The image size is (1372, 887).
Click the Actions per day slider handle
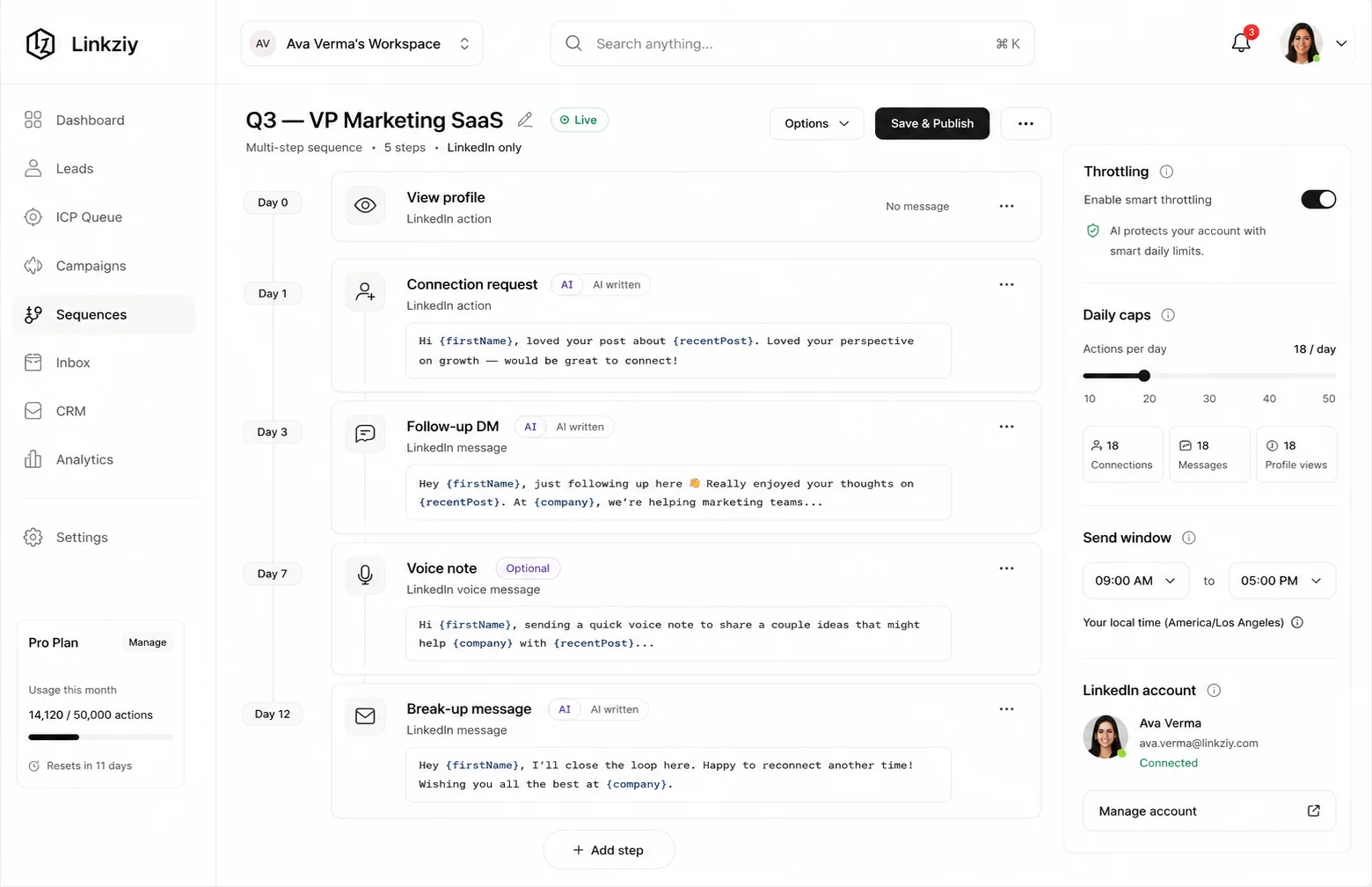click(1144, 376)
